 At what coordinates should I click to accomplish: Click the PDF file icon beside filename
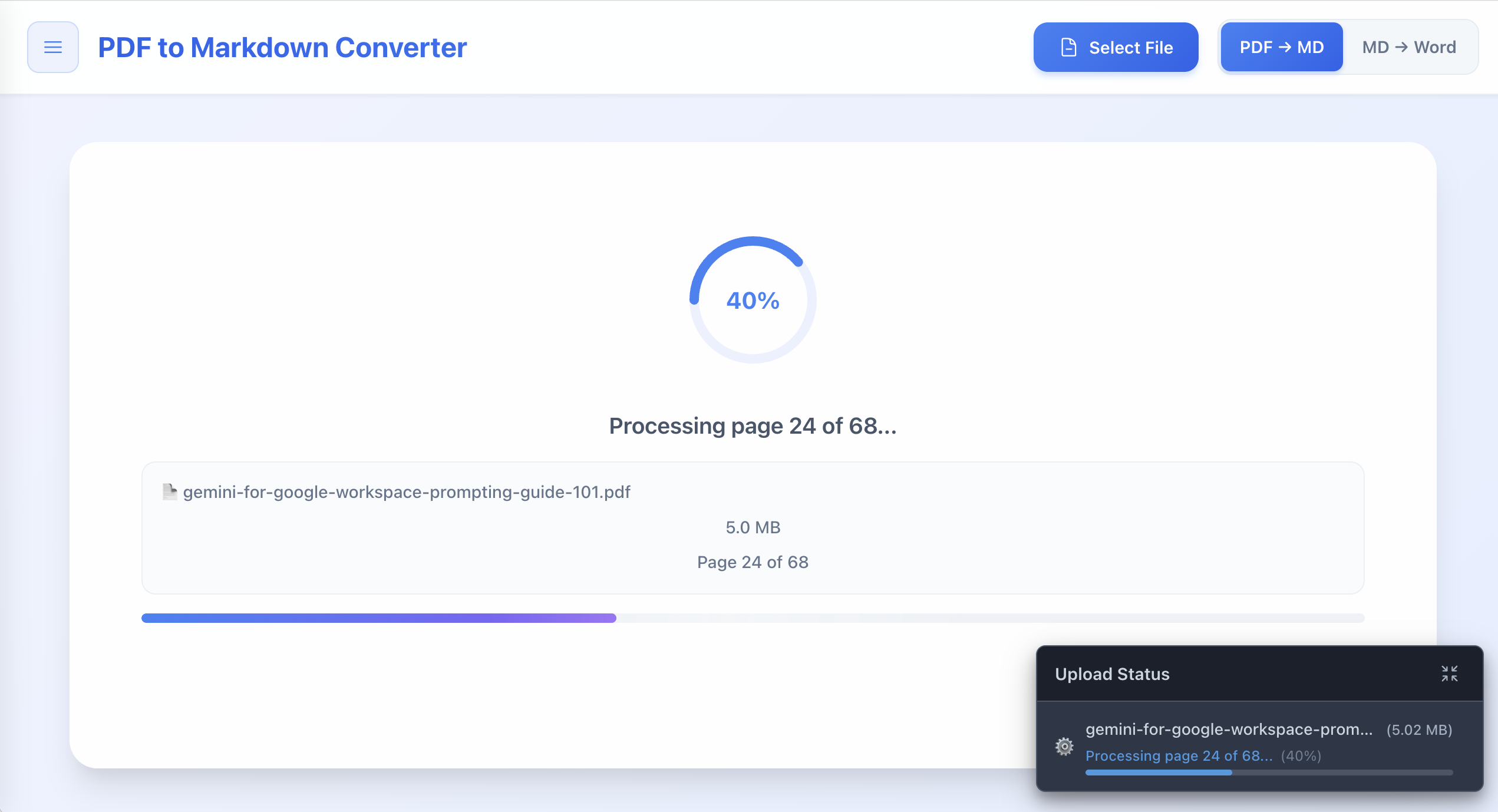pos(170,491)
